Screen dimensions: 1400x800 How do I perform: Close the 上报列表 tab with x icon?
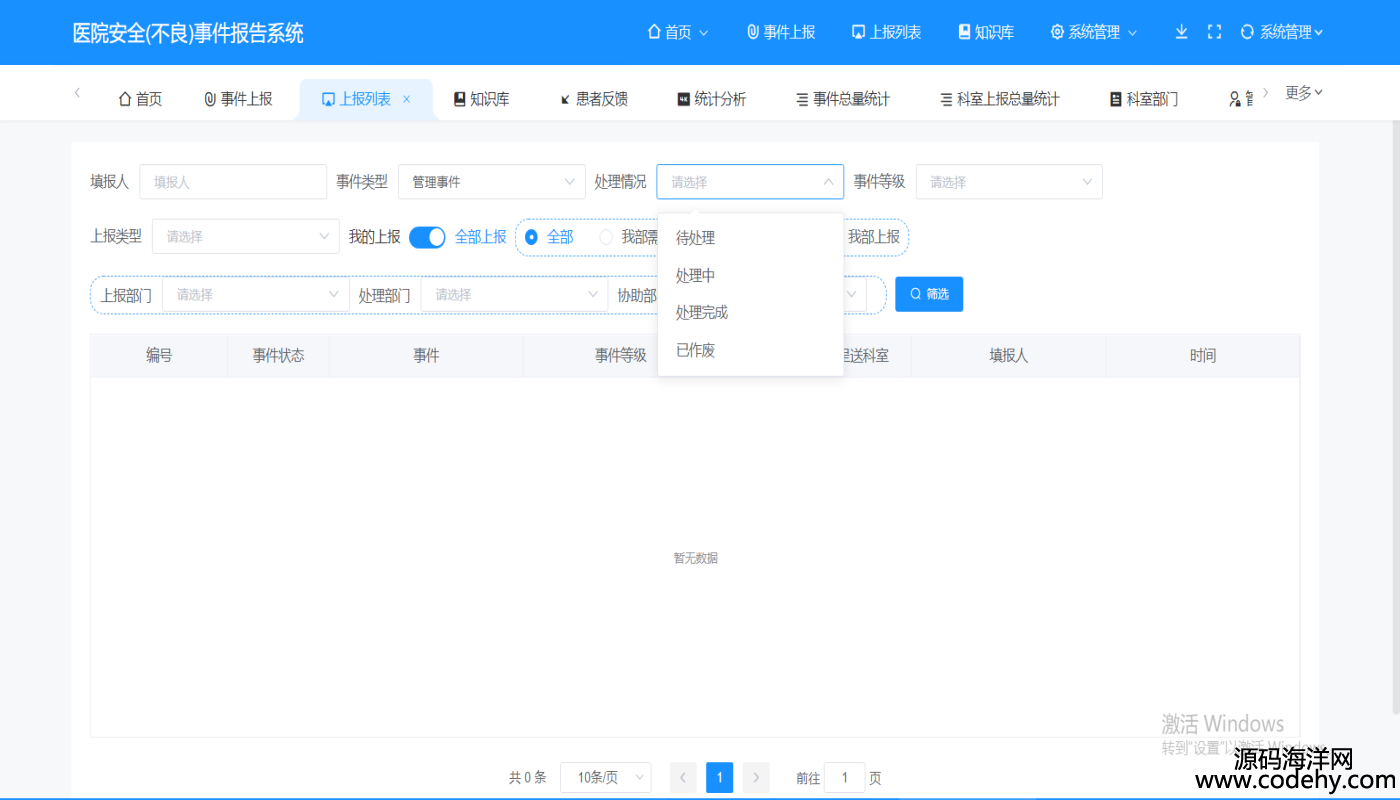(406, 99)
